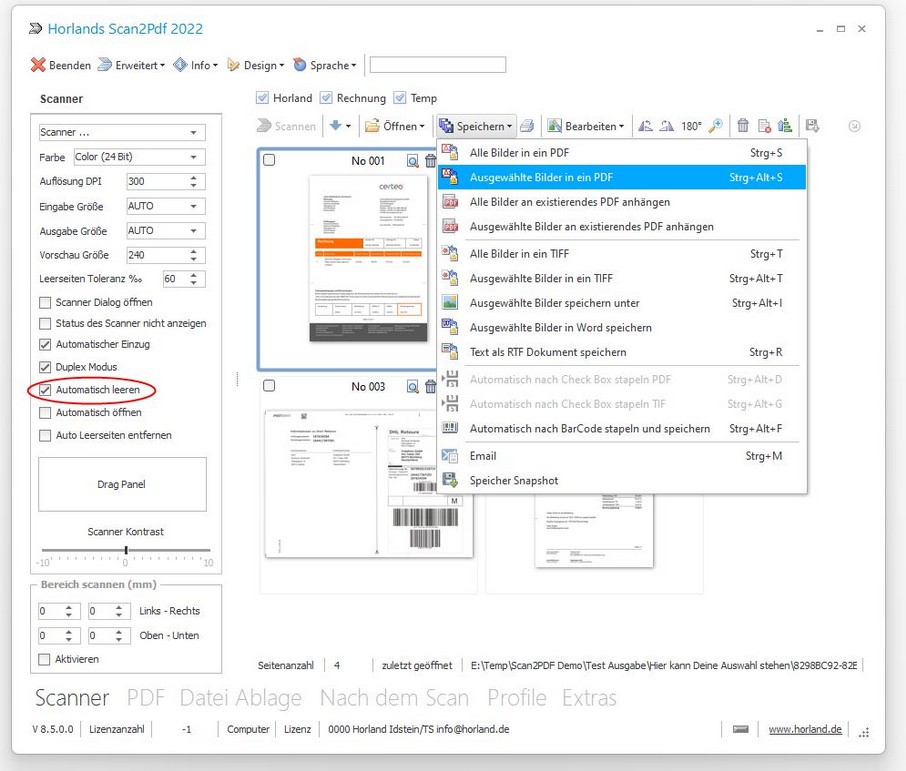Choose Ausgewählte Bilder an existierendes PDF anhängen
Viewport: 906px width, 771px height.
pyautogui.click(x=622, y=227)
